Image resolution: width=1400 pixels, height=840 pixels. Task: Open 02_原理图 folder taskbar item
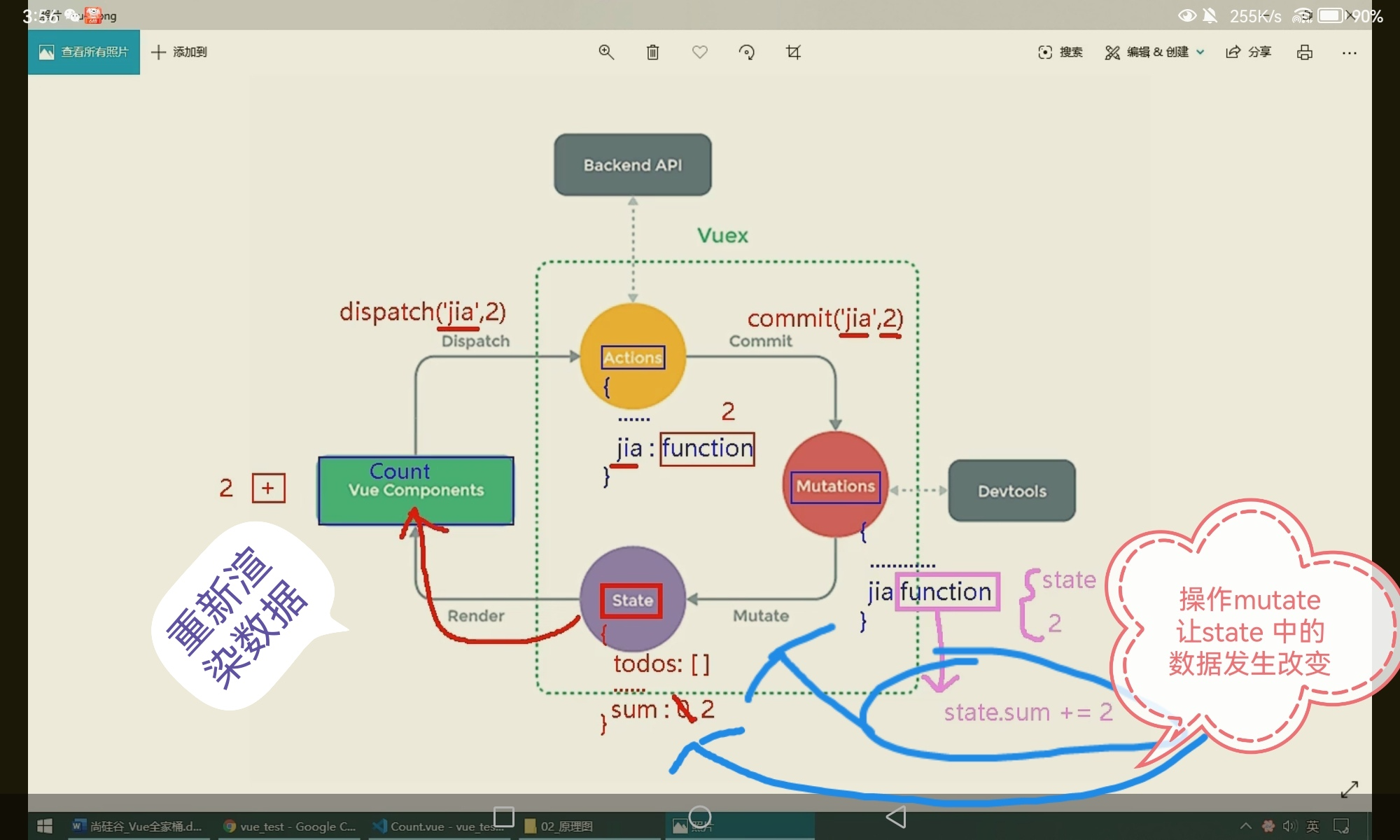pyautogui.click(x=560, y=826)
